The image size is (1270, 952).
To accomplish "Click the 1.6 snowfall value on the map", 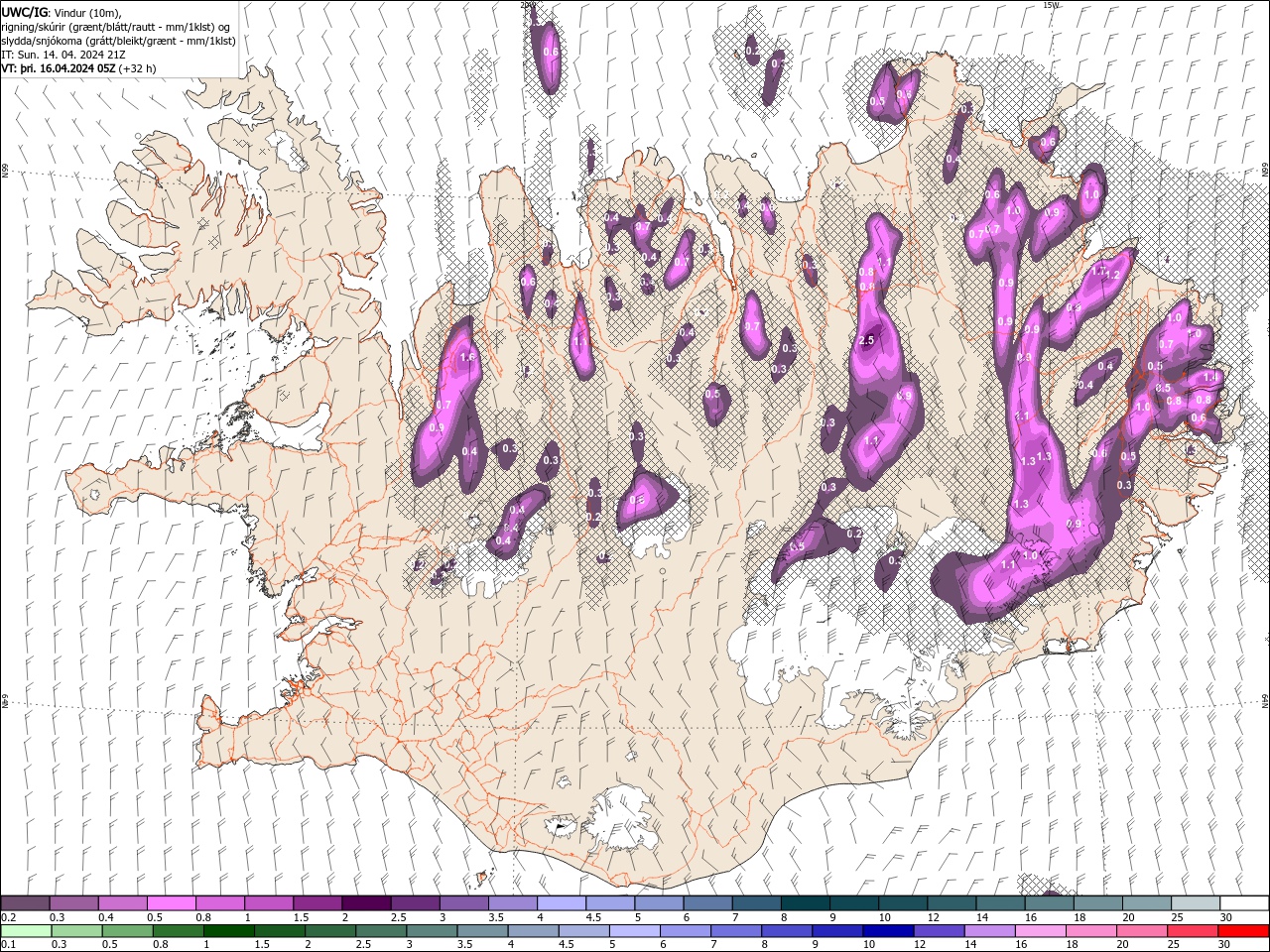I will click(469, 357).
